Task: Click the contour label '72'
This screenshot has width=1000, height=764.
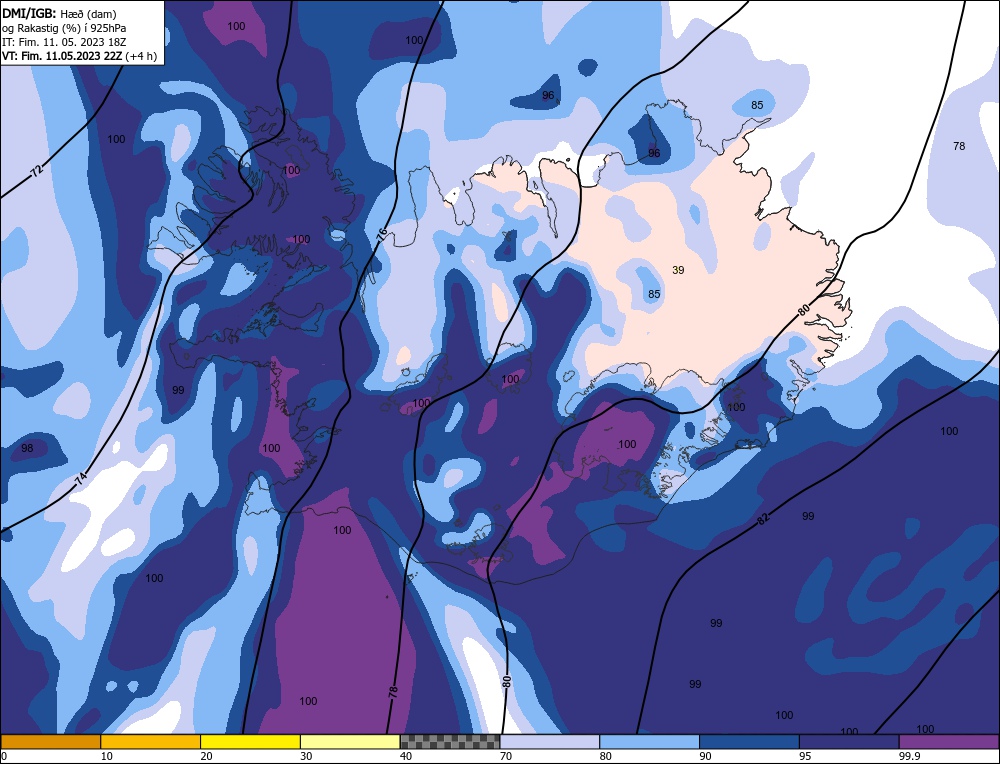Action: [x=38, y=170]
